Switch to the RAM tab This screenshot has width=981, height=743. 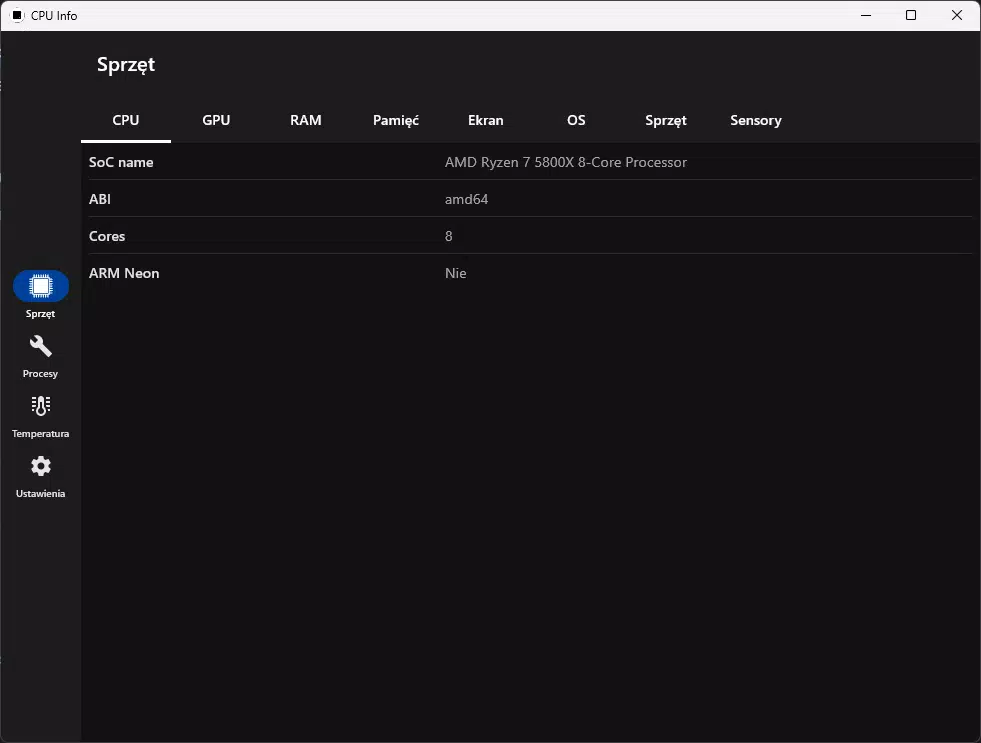click(305, 120)
